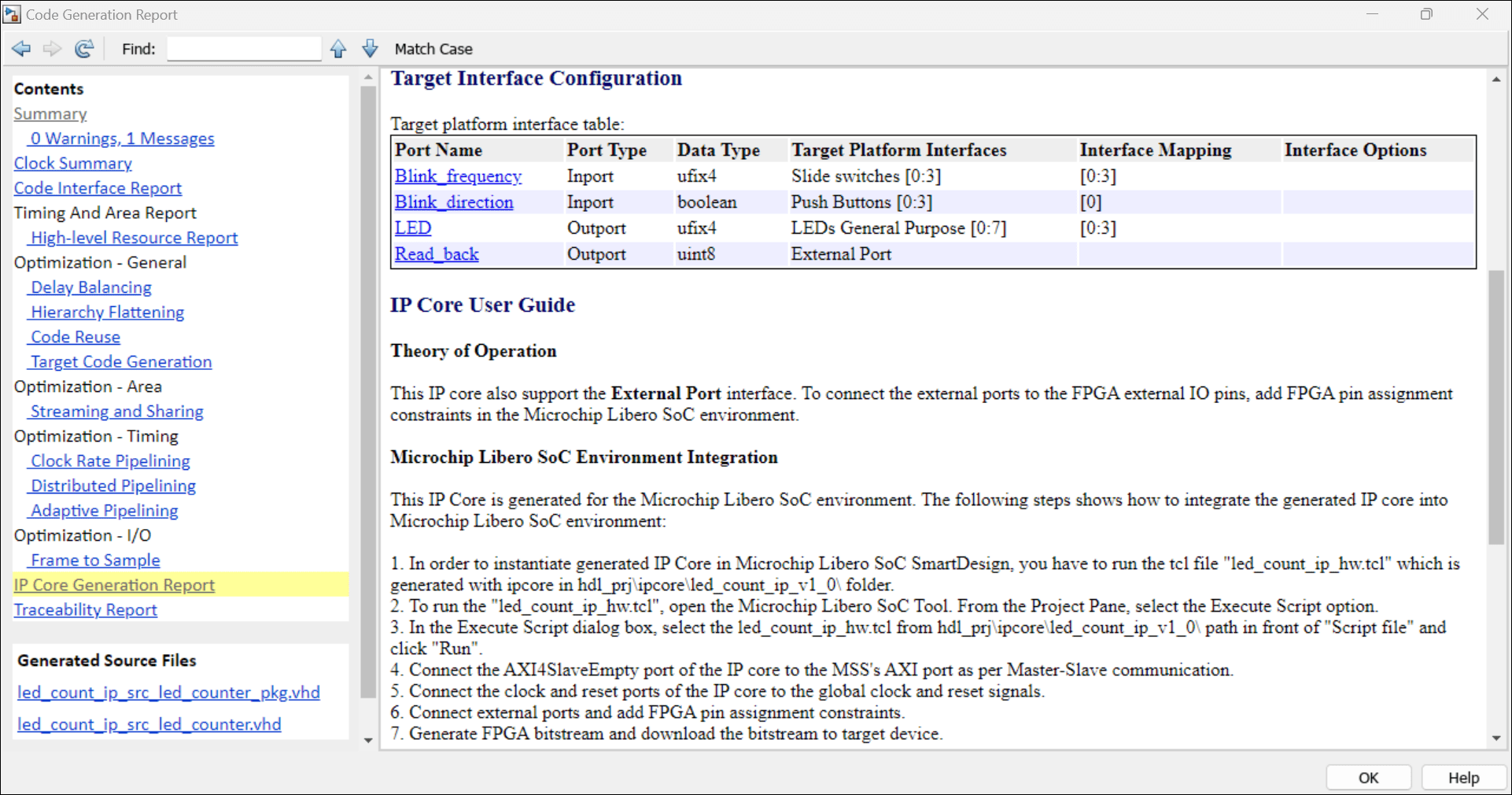Open the Read_back port link
This screenshot has width=1512, height=795.
tap(437, 254)
